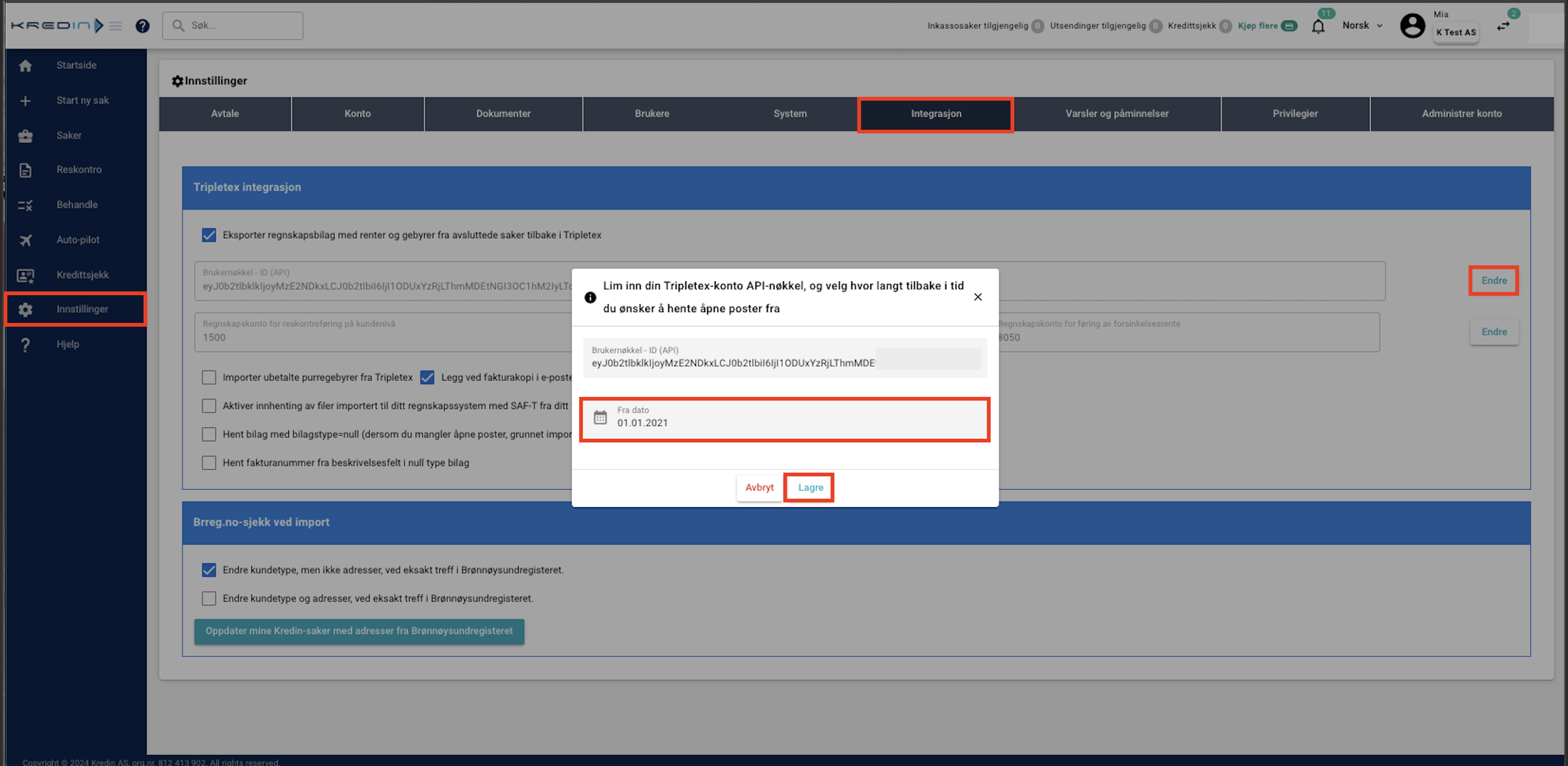Open Varsler og påminnelser tab

pos(1117,114)
